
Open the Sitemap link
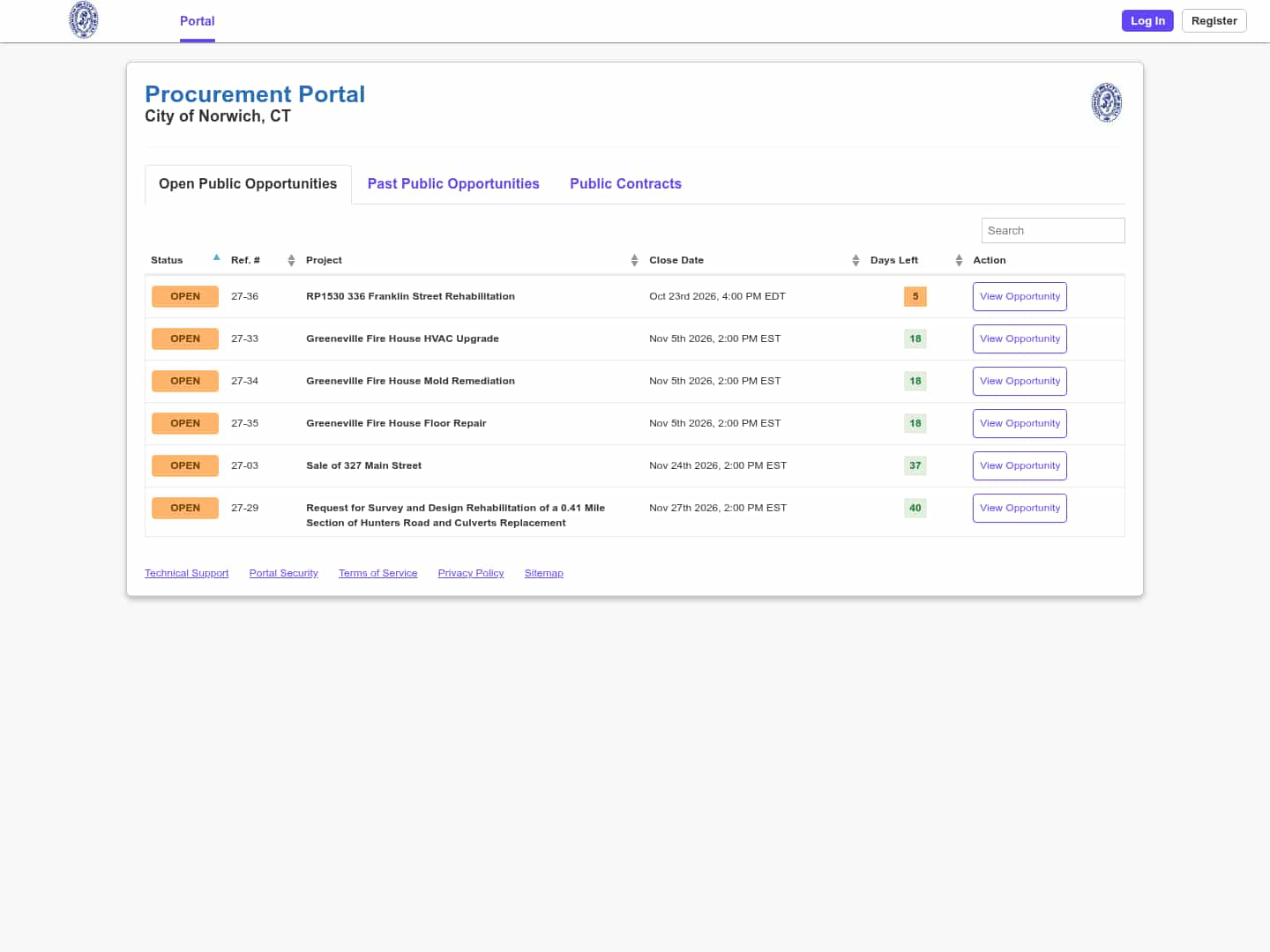[543, 574]
